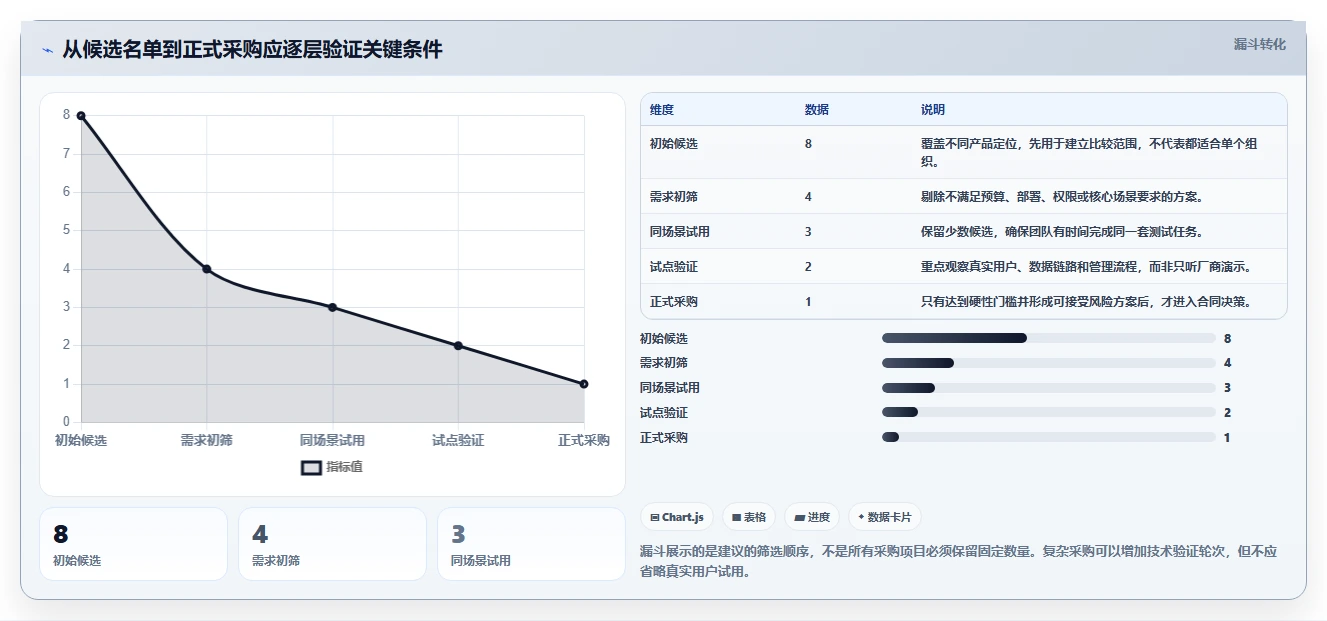Click the lightning icon beside the title
The height and width of the screenshot is (621, 1327).
coord(47,50)
